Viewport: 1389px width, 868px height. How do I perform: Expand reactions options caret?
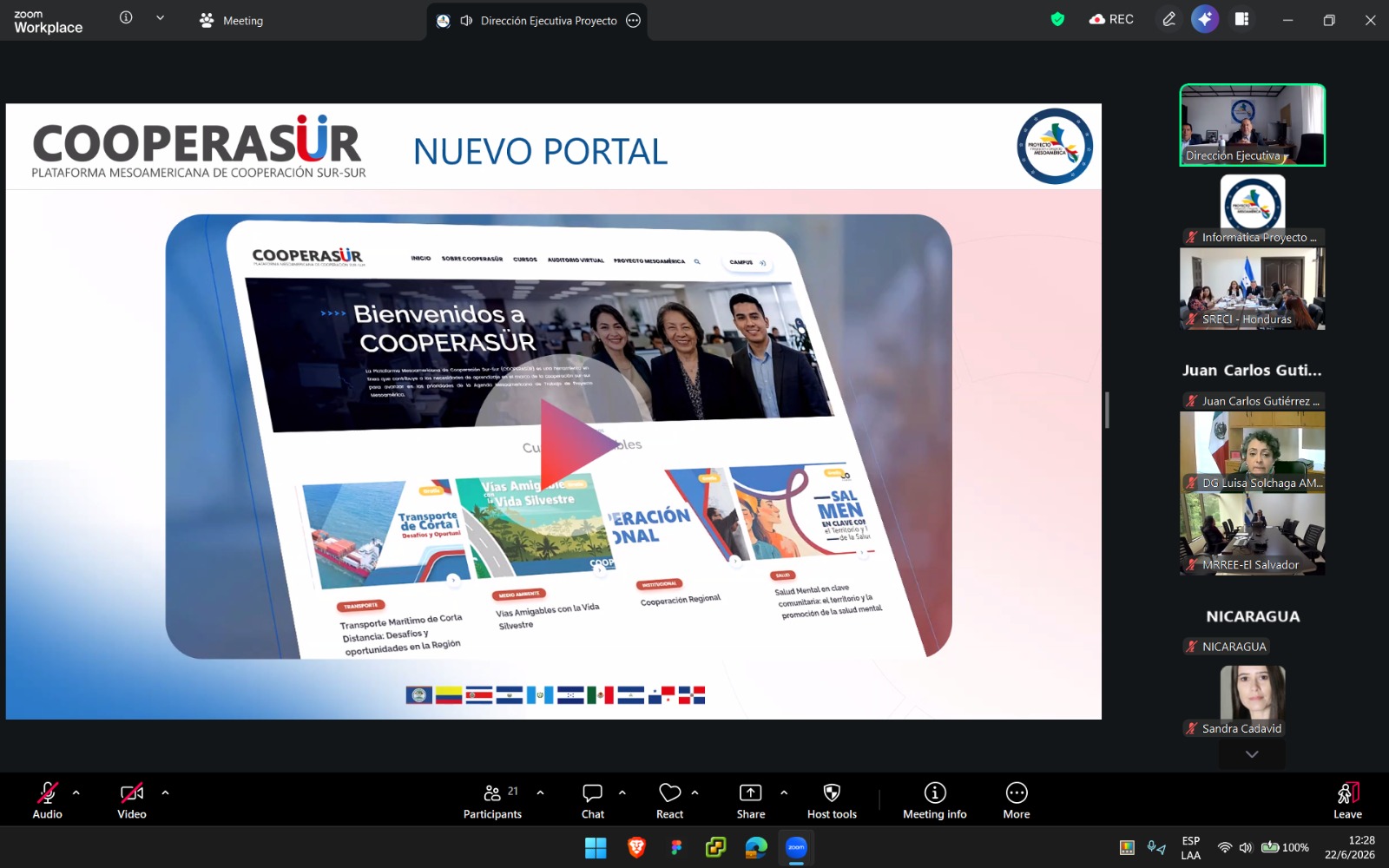pos(694,792)
